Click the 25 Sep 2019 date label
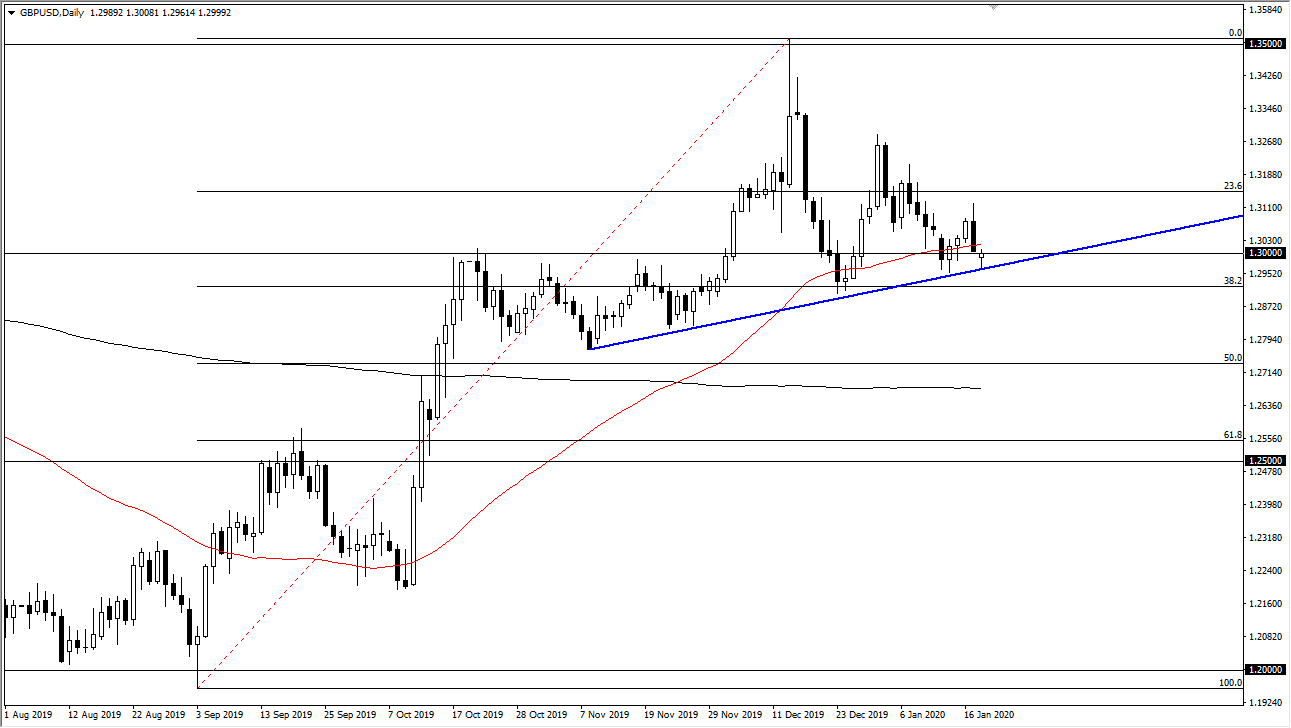 pyautogui.click(x=353, y=715)
